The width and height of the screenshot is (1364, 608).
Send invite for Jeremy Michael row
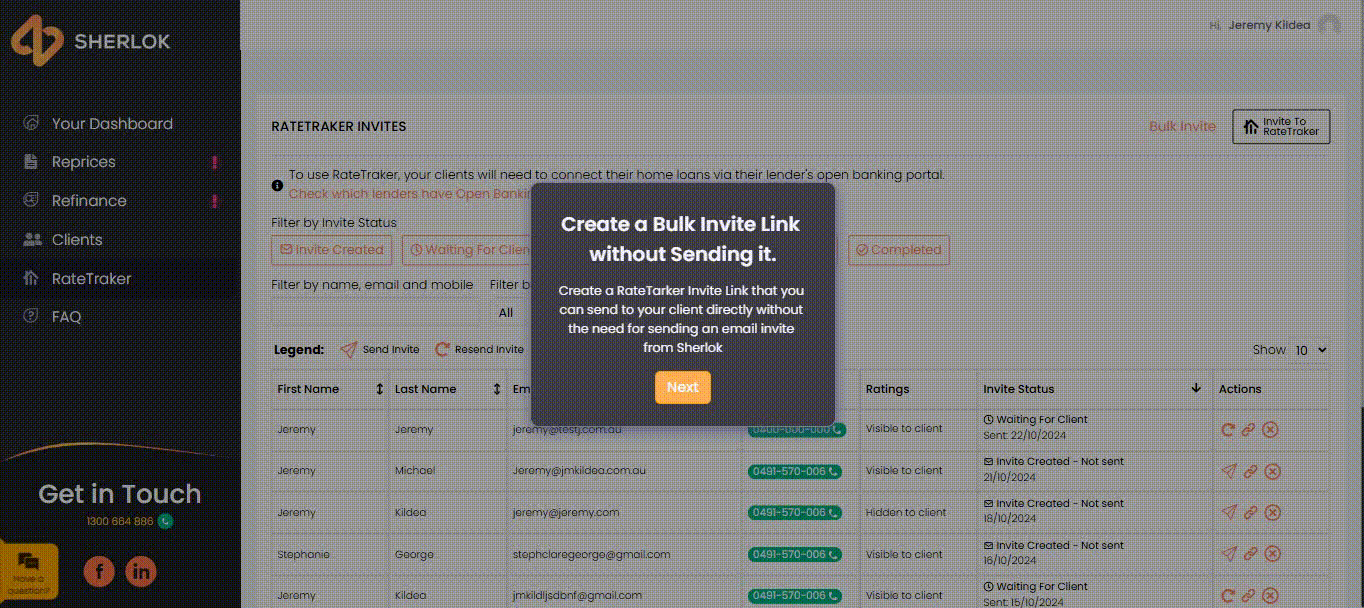tap(1228, 471)
